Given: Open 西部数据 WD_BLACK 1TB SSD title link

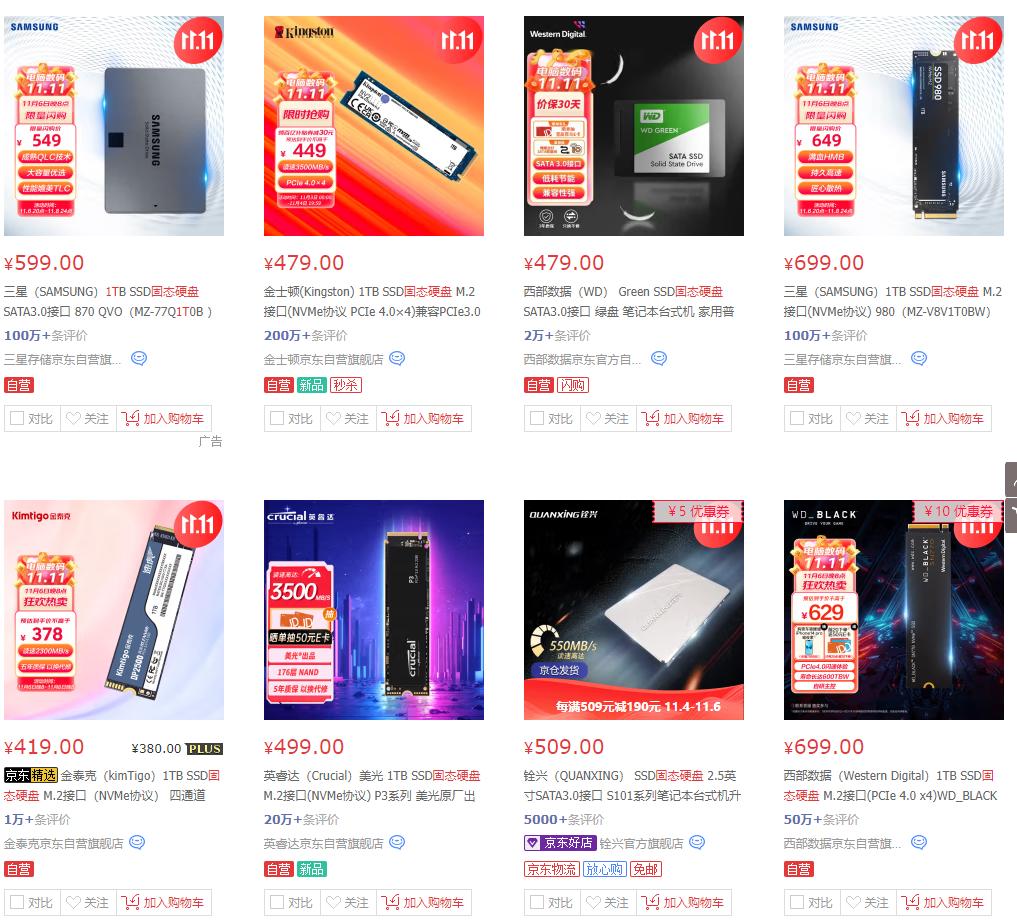Looking at the screenshot, I should [x=891, y=785].
